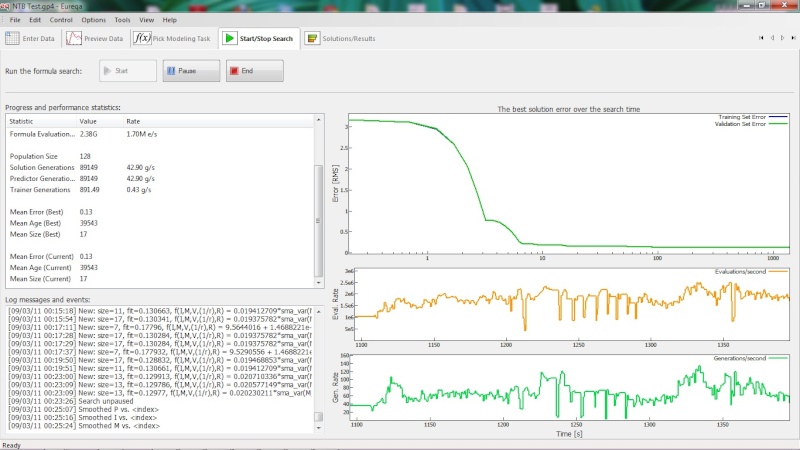Image resolution: width=800 pixels, height=450 pixels.
Task: Click the 00:15:18 size=11 log entry
Action: (x=160, y=311)
